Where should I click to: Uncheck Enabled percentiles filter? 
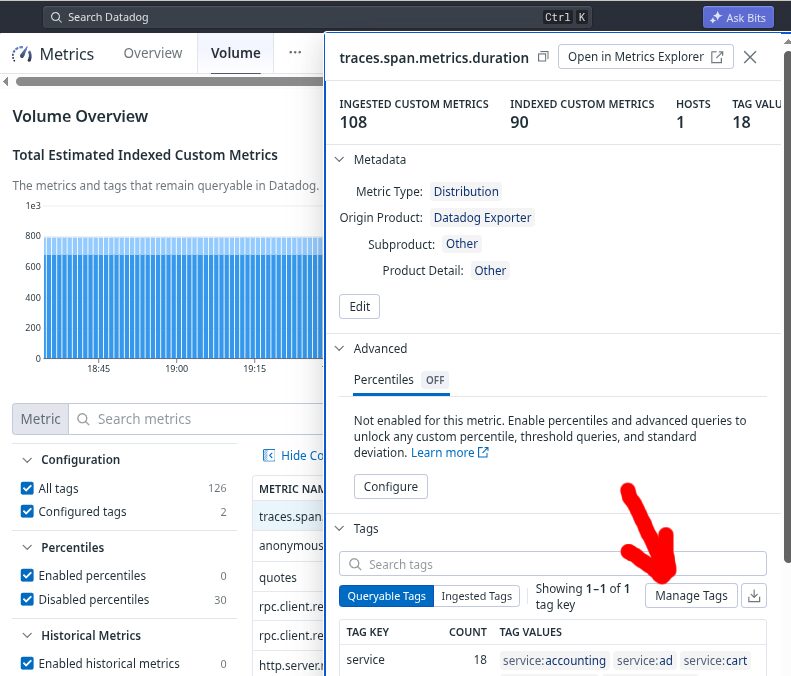pos(27,576)
